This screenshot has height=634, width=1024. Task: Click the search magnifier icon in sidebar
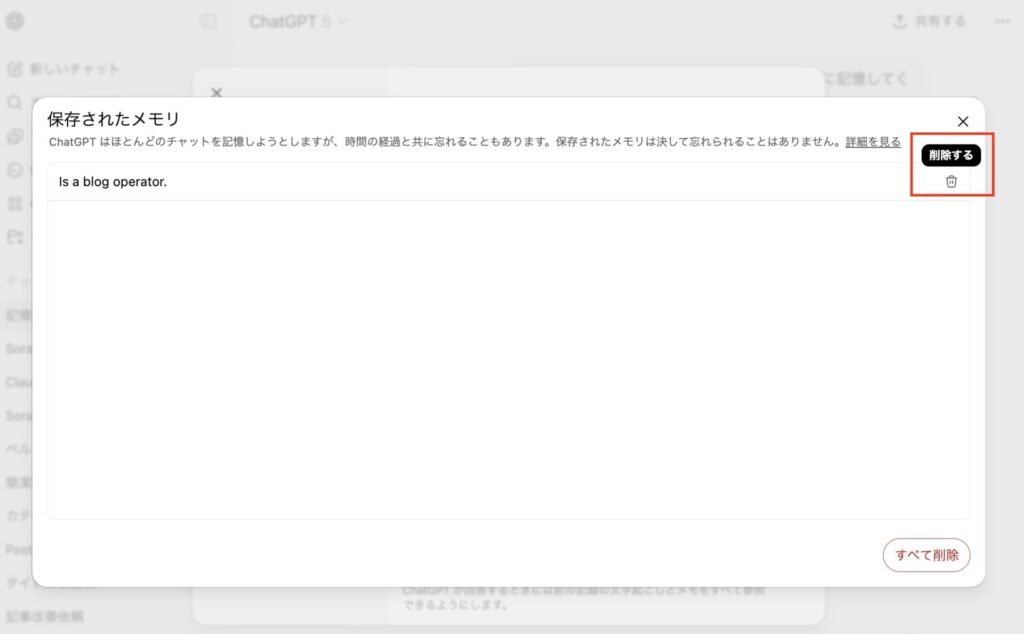[x=14, y=103]
